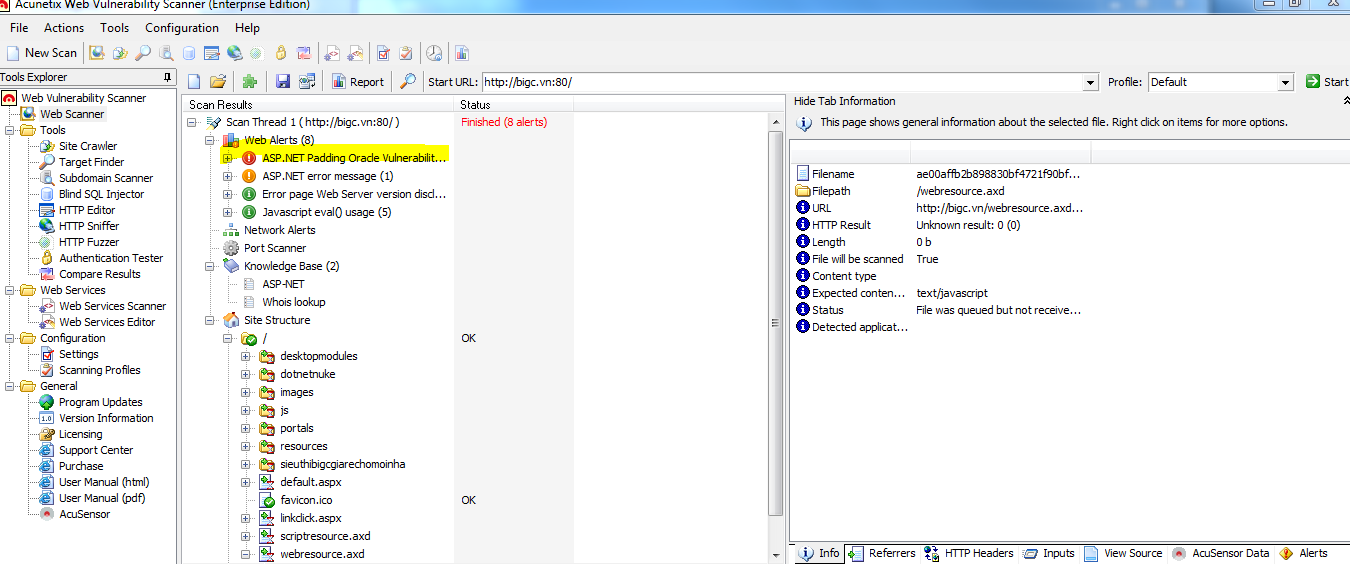Select the Finished (8 alerts) status cell

point(503,122)
